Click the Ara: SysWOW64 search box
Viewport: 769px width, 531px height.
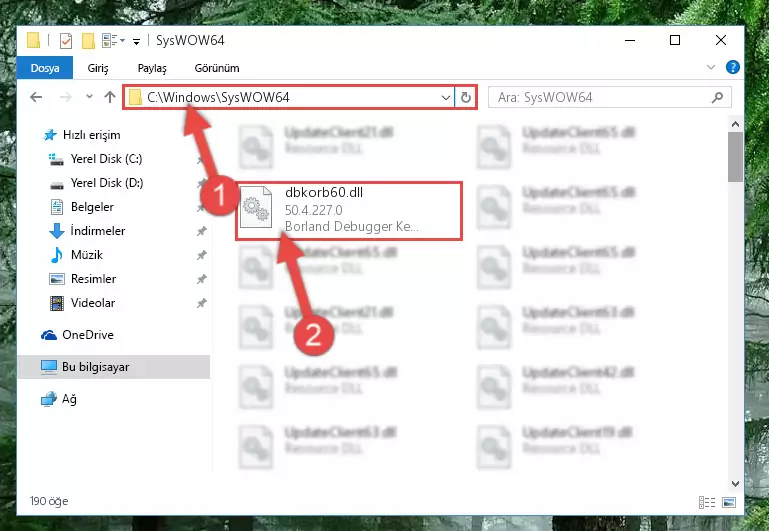pos(610,97)
